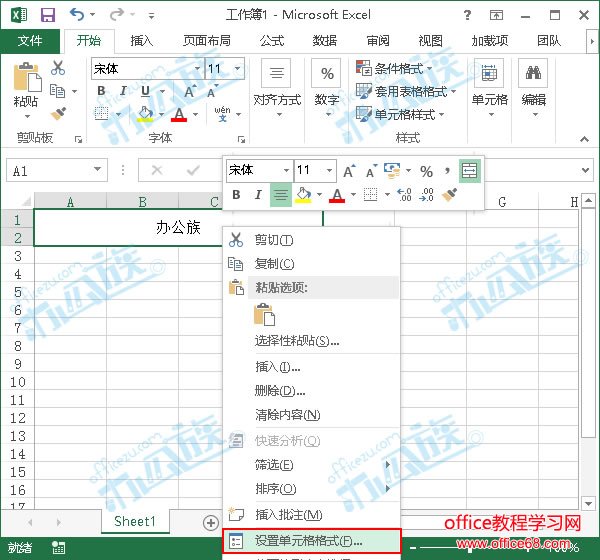The width and height of the screenshot is (600, 560).
Task: Click the vertical scrollbar down arrow
Action: 588,504
